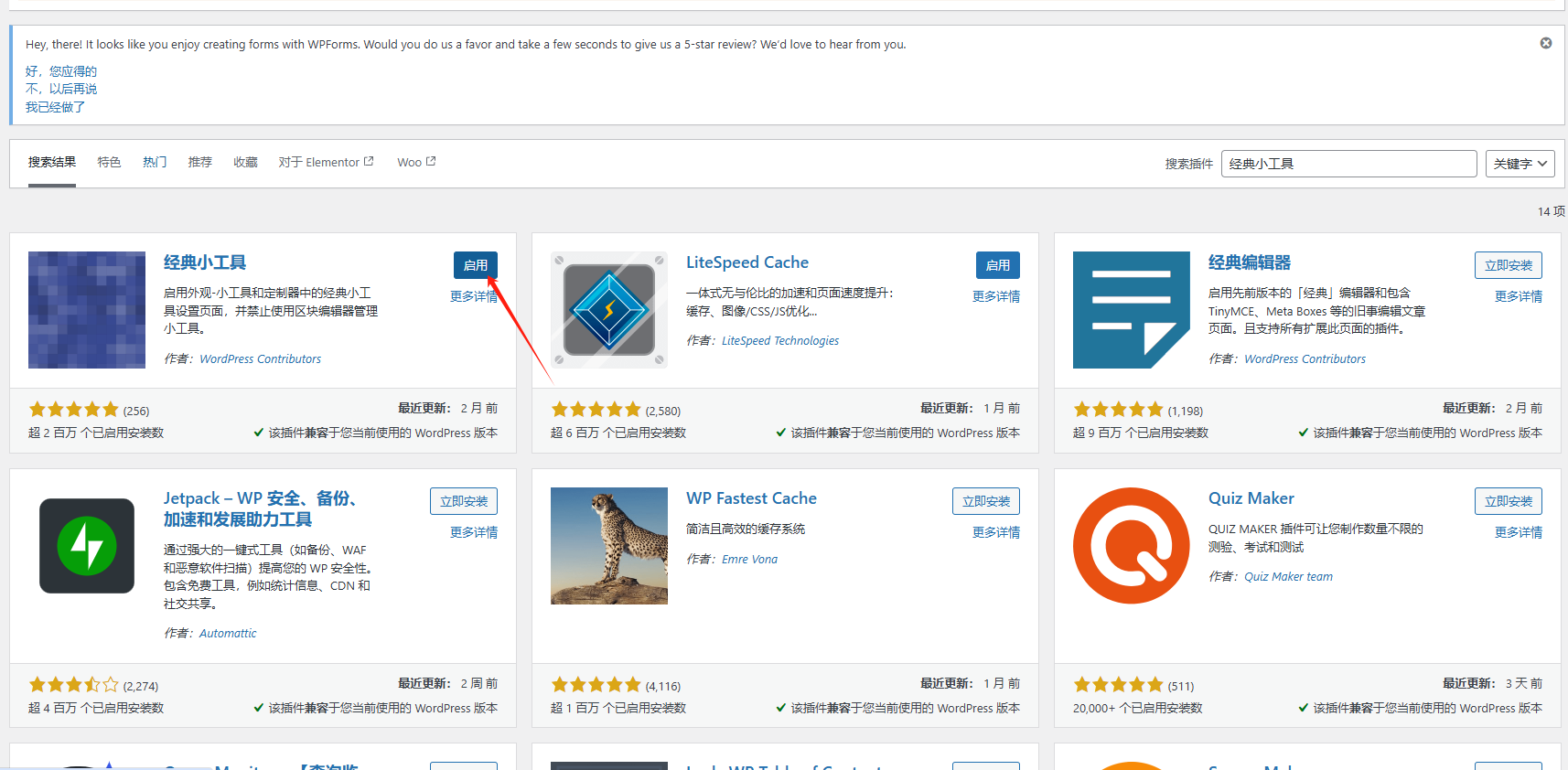Click 启用 for LiteSpeed Cache

[997, 265]
